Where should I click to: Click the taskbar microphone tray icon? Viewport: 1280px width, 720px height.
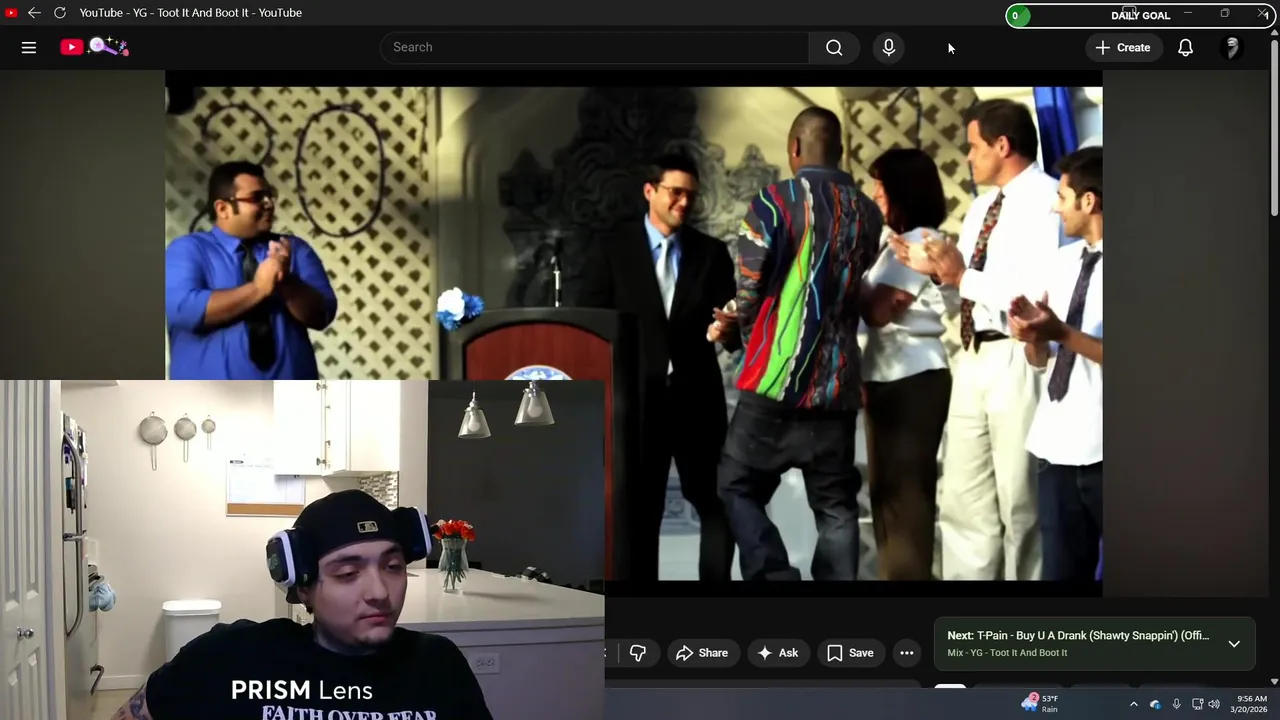(1176, 704)
